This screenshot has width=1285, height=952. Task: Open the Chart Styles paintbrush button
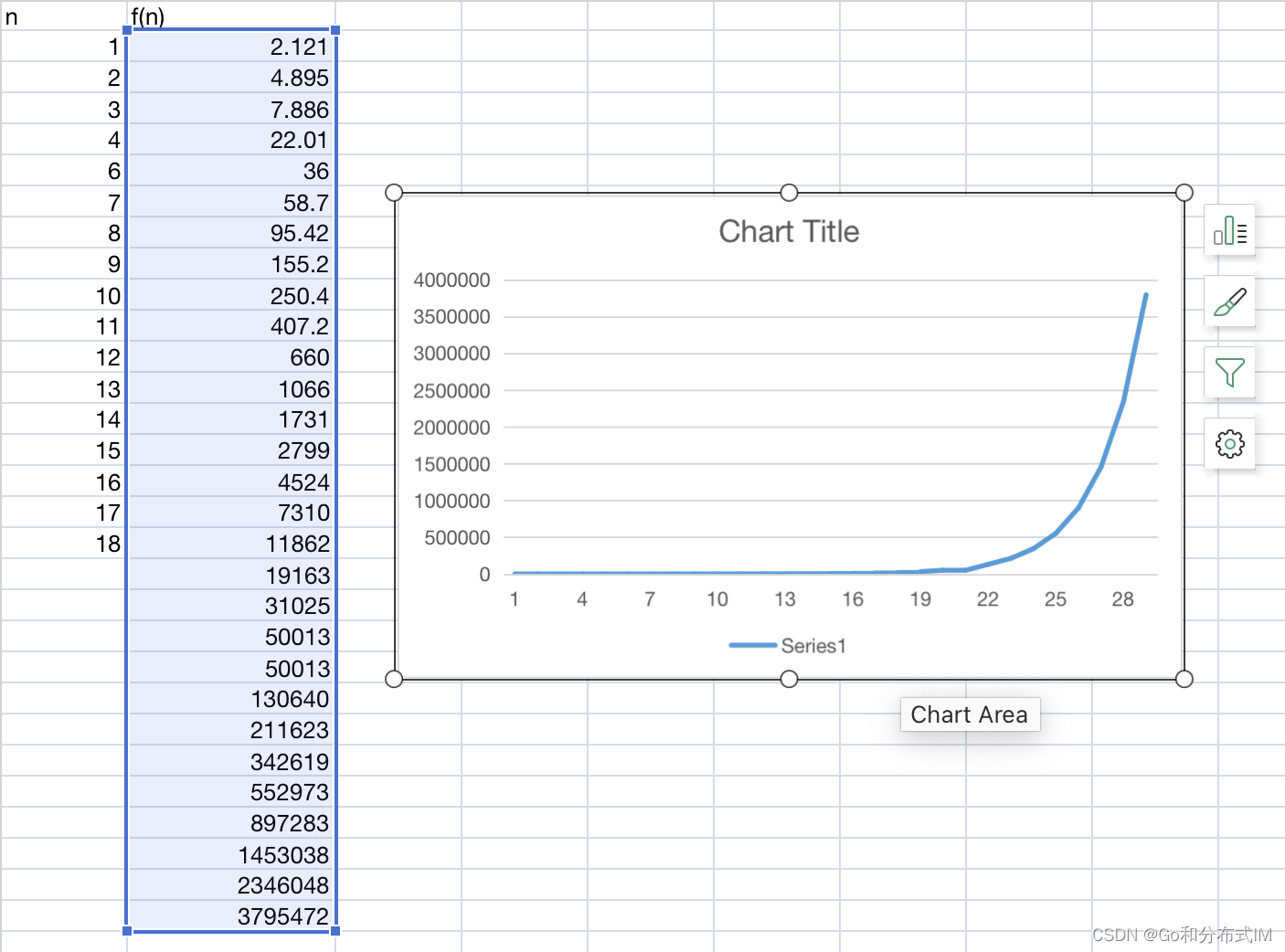pyautogui.click(x=1230, y=301)
